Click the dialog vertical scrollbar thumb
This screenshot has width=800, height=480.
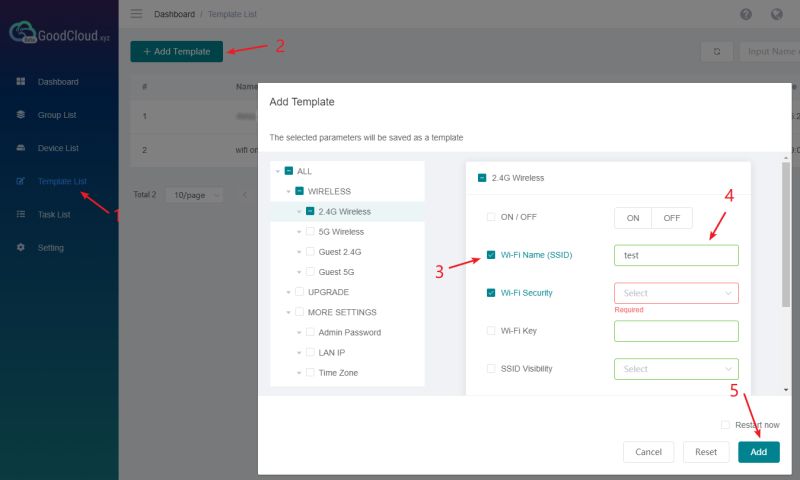[x=786, y=235]
